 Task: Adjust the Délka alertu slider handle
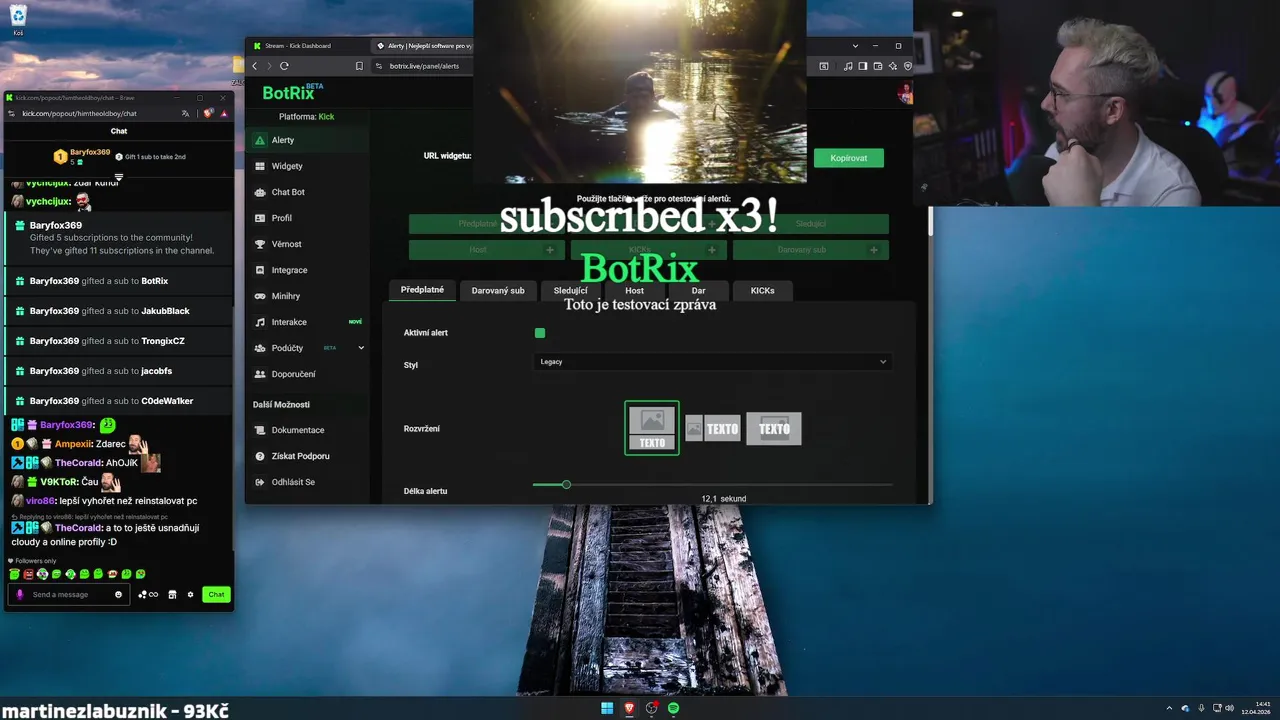[566, 484]
